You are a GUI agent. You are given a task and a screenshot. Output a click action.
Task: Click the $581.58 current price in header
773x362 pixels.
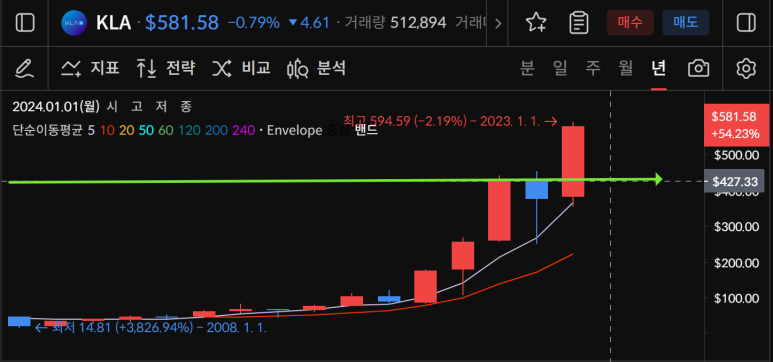pyautogui.click(x=182, y=23)
